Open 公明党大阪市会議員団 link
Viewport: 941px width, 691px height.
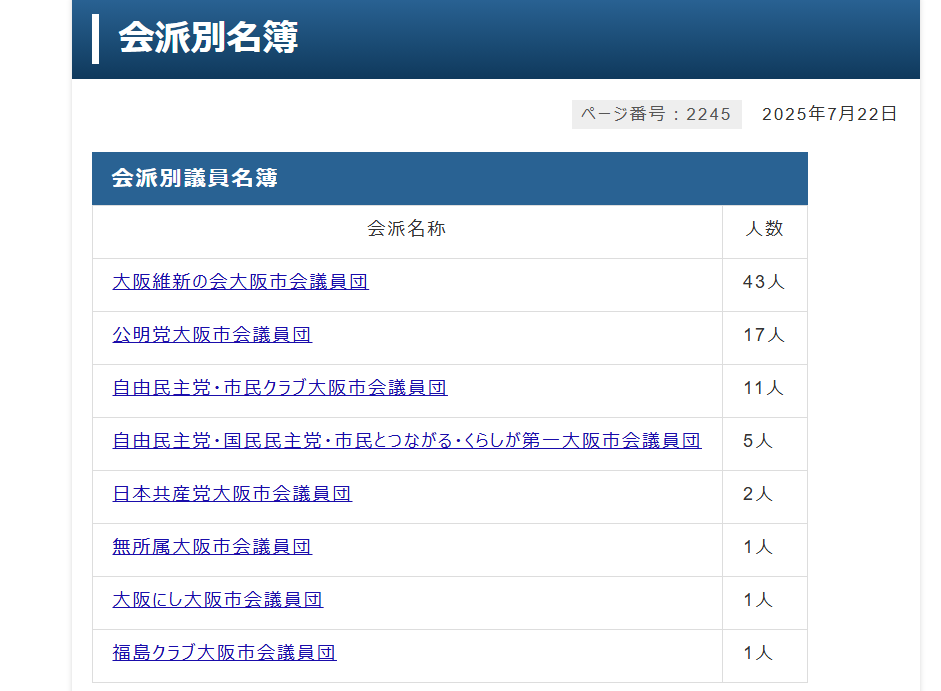click(x=212, y=334)
